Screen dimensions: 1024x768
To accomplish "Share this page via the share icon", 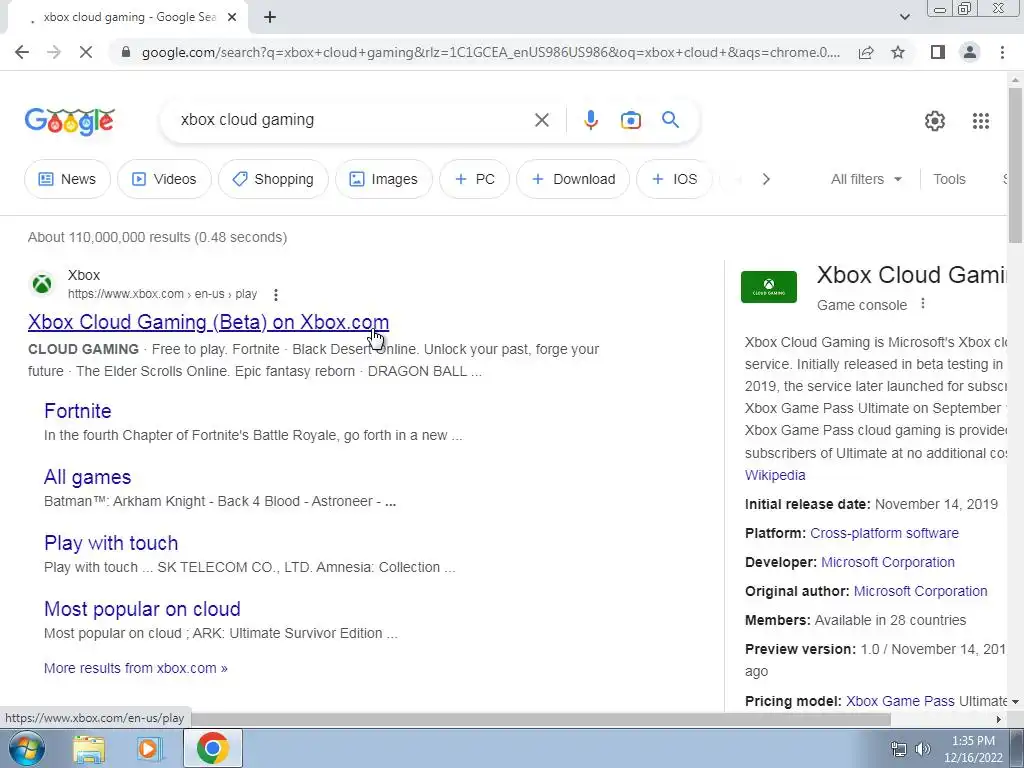I will click(x=866, y=52).
